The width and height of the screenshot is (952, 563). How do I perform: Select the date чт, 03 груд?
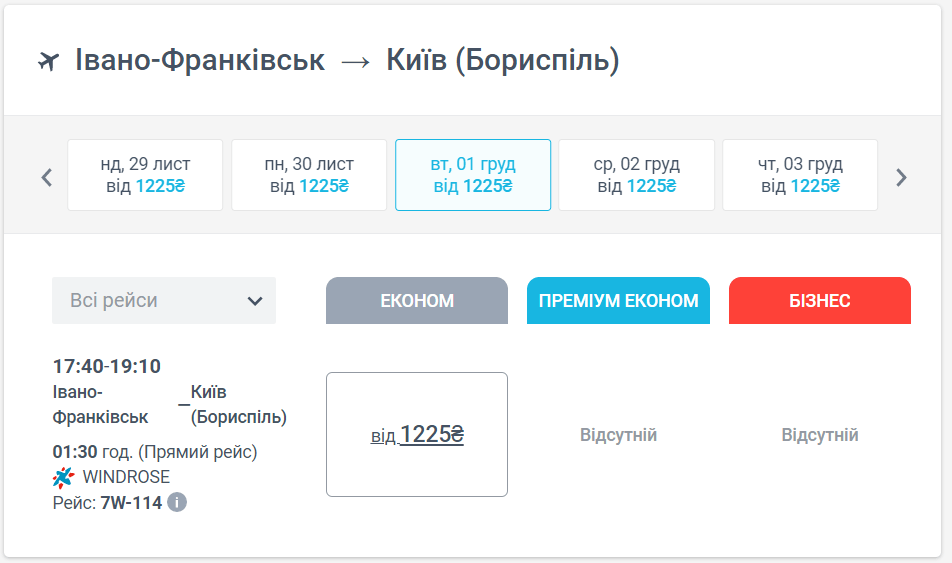tap(800, 175)
